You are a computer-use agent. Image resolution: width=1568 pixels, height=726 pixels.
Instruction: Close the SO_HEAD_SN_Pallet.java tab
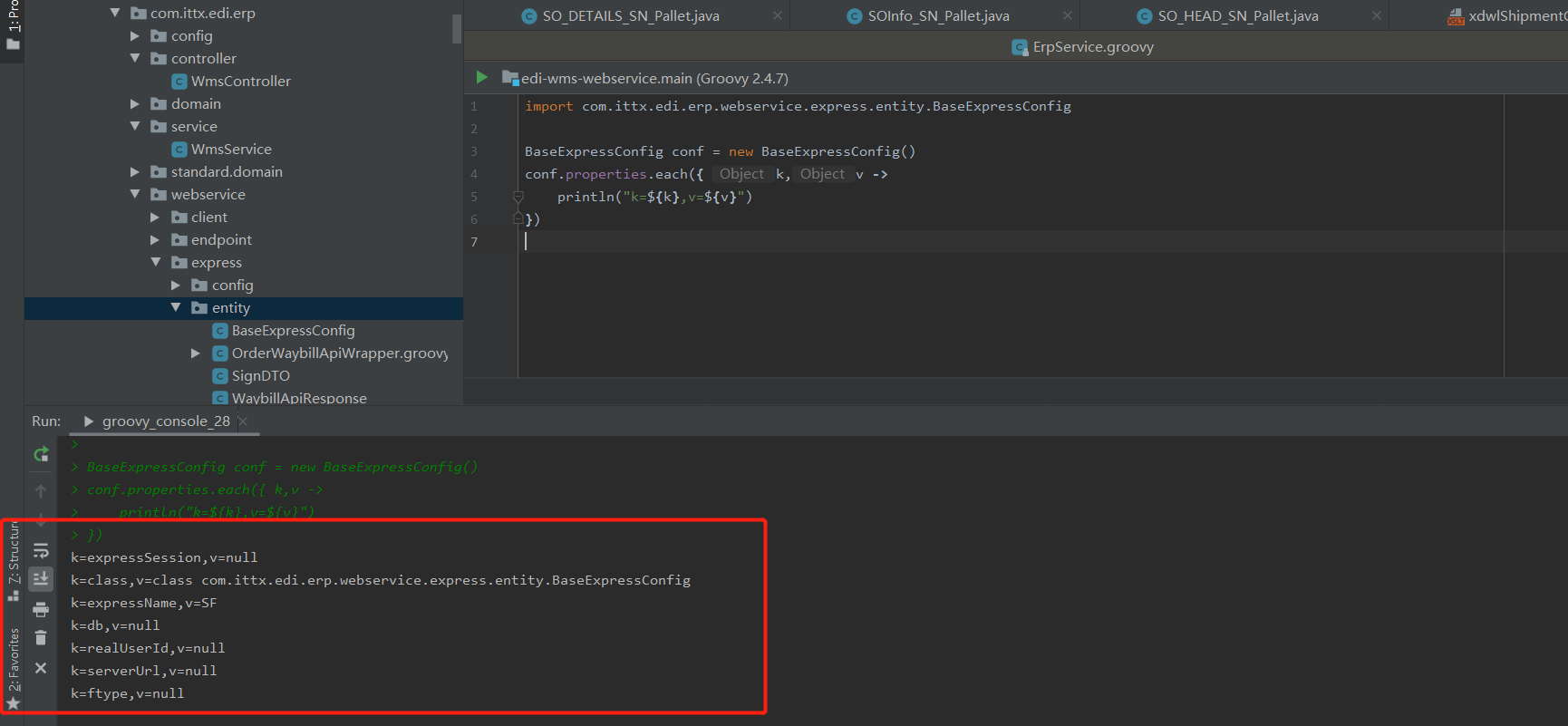pos(1377,15)
